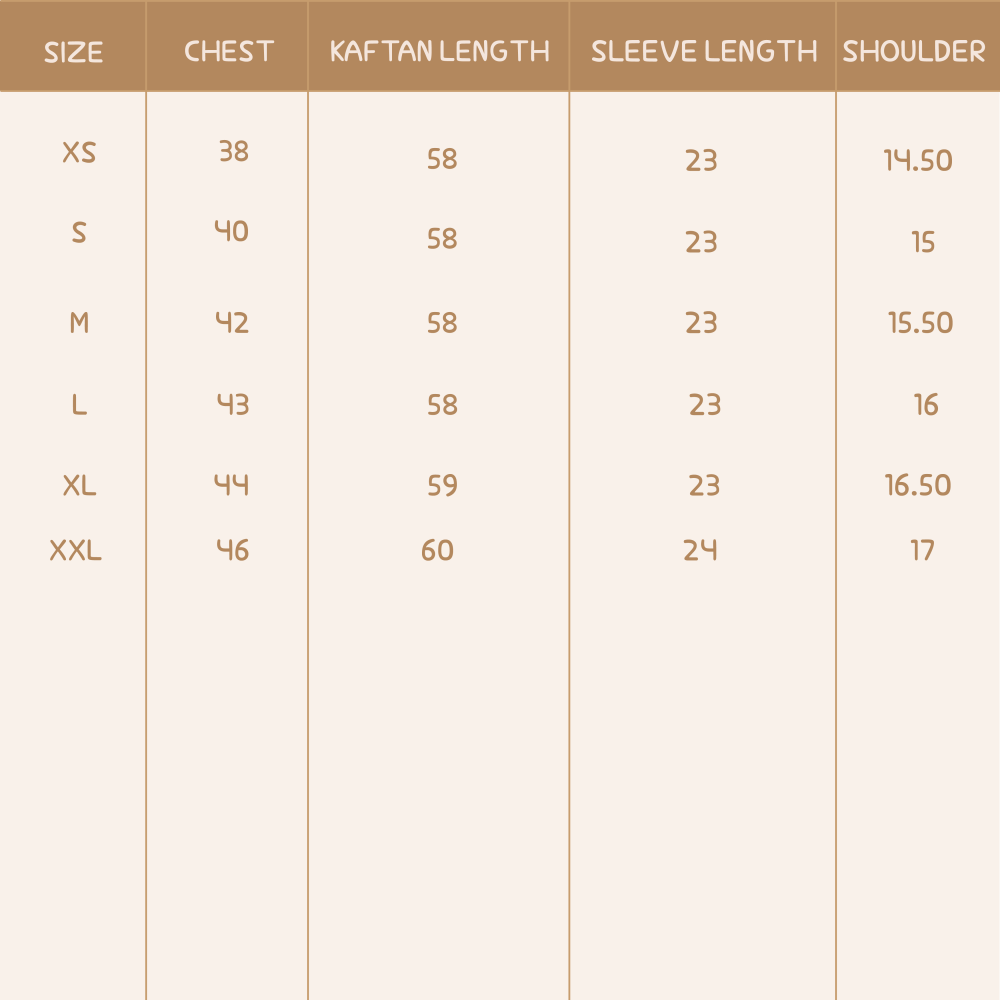Click shoulder value 15.50 for M
The image size is (1000, 1000).
(920, 323)
